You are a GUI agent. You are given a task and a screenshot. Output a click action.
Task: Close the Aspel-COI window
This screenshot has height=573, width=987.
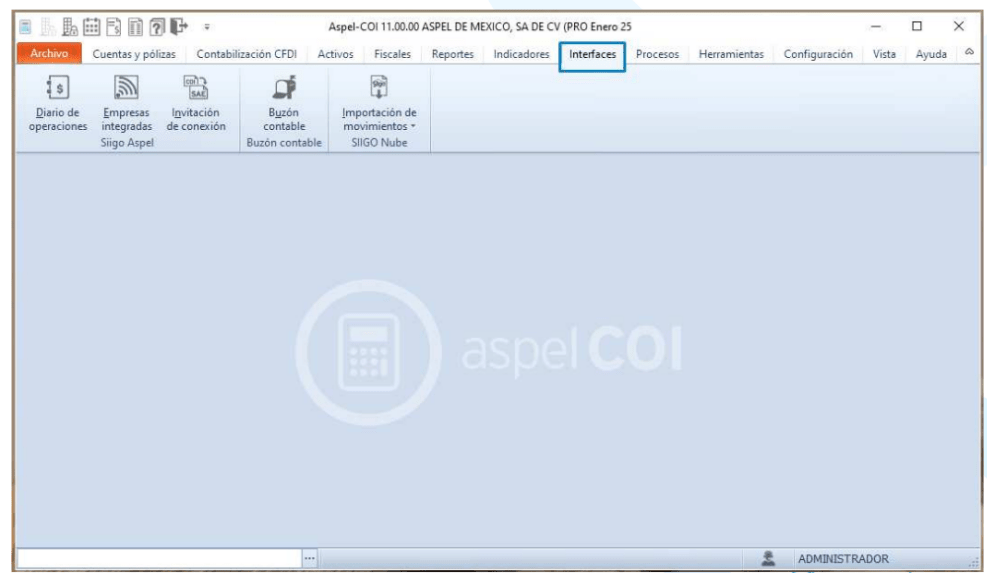click(958, 26)
